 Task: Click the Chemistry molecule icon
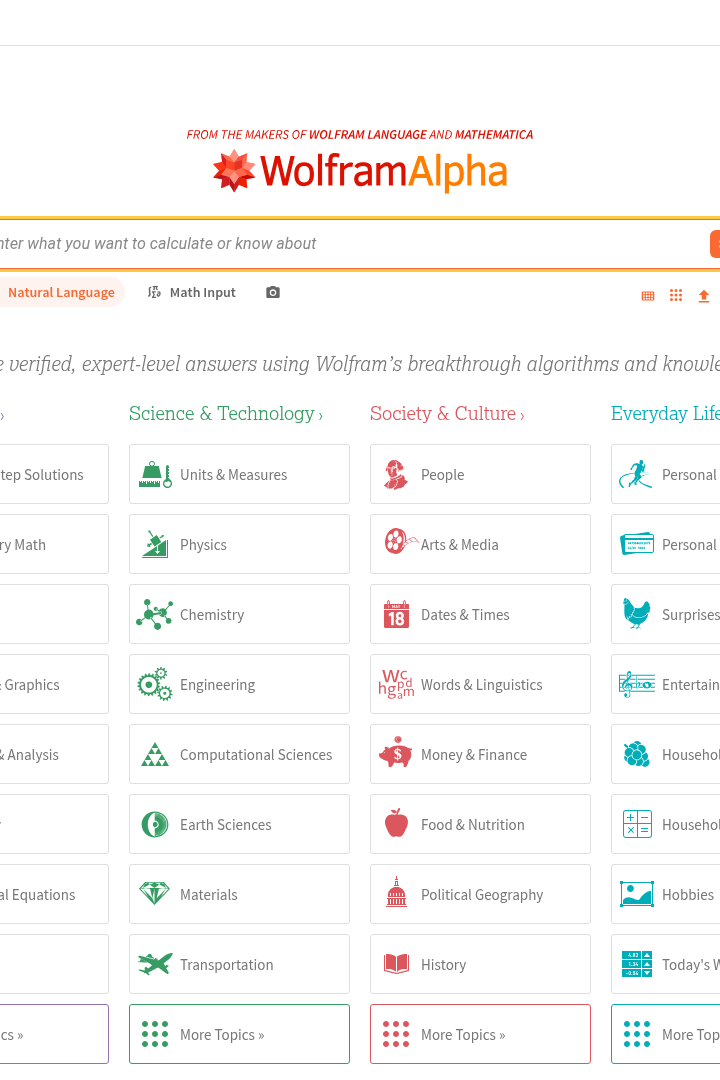click(x=155, y=614)
